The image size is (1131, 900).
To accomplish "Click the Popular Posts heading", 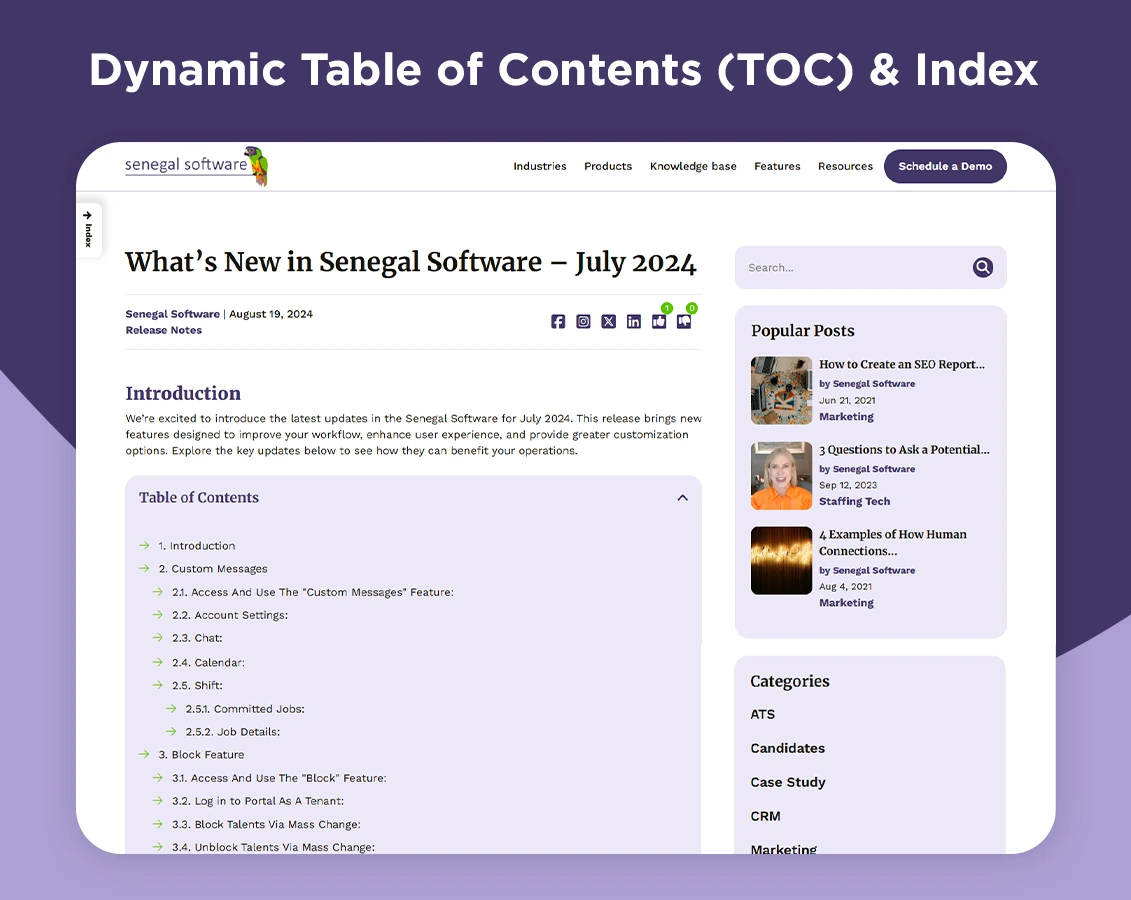I will [803, 331].
